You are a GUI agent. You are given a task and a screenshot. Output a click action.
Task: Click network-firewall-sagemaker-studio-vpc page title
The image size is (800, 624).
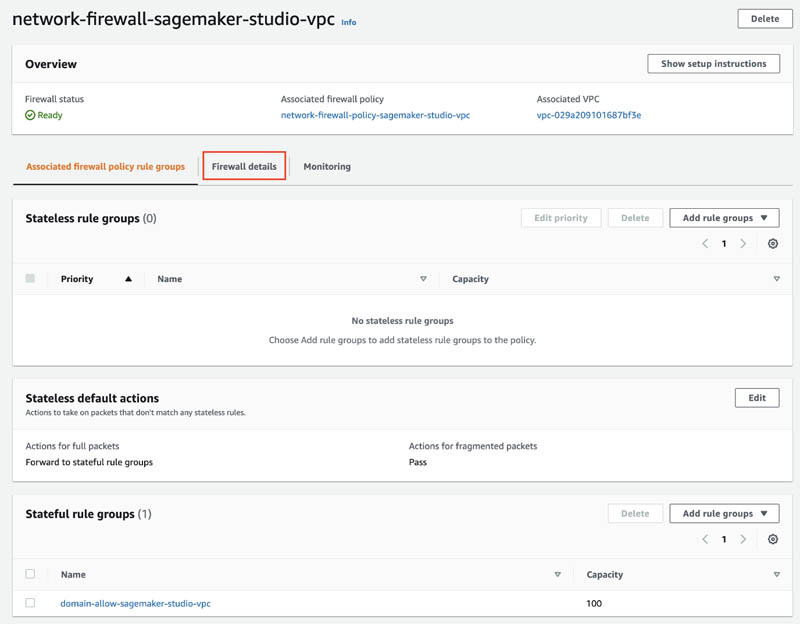click(173, 19)
